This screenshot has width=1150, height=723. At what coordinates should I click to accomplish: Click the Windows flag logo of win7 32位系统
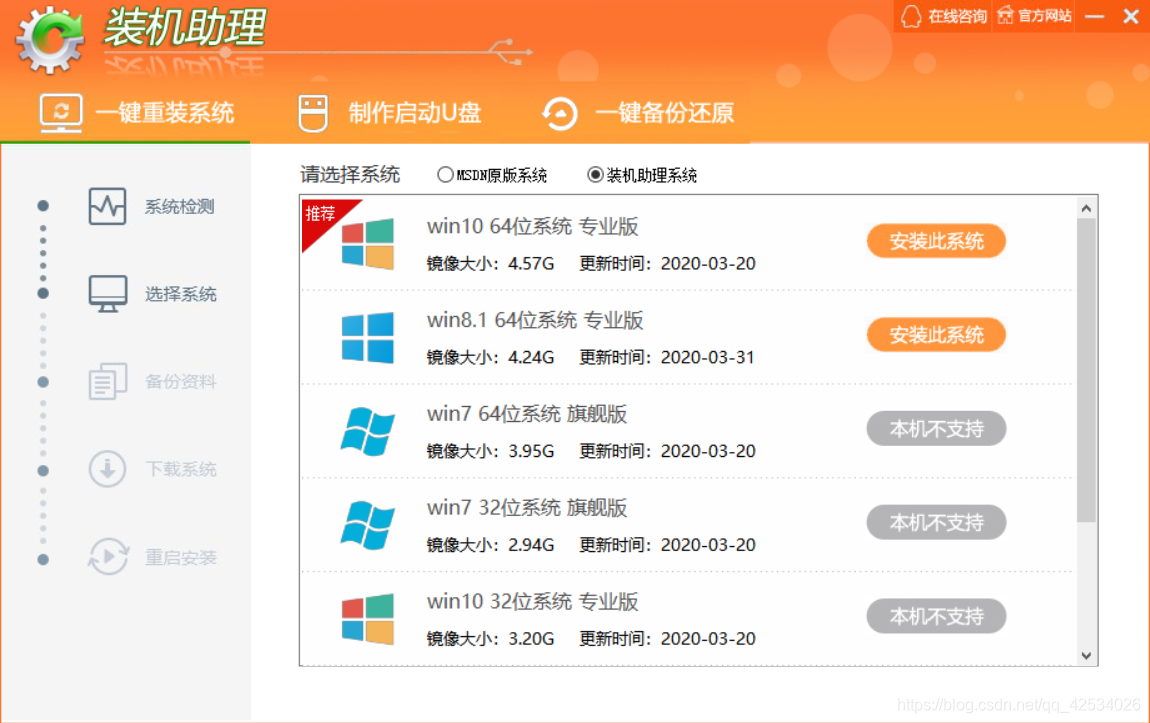[x=367, y=526]
